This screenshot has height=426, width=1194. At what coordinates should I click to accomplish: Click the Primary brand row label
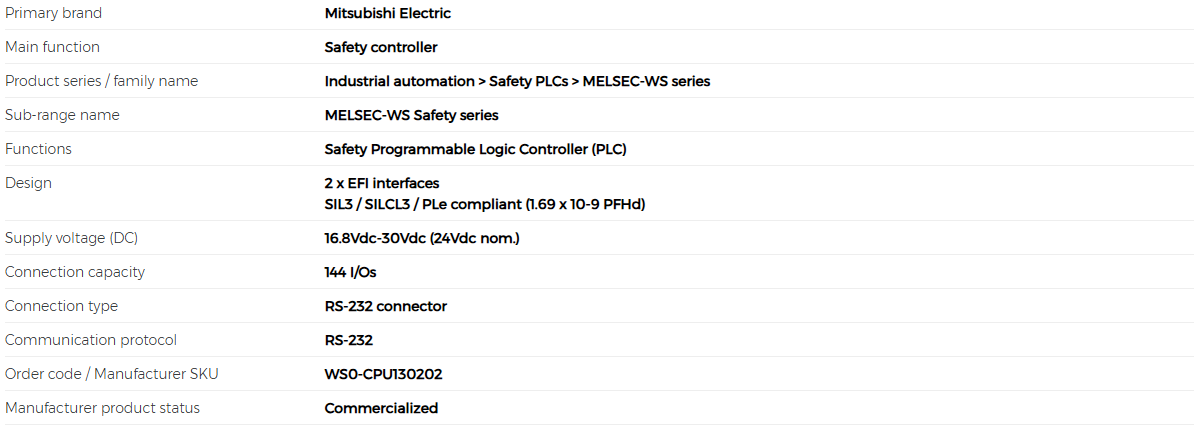click(x=53, y=13)
